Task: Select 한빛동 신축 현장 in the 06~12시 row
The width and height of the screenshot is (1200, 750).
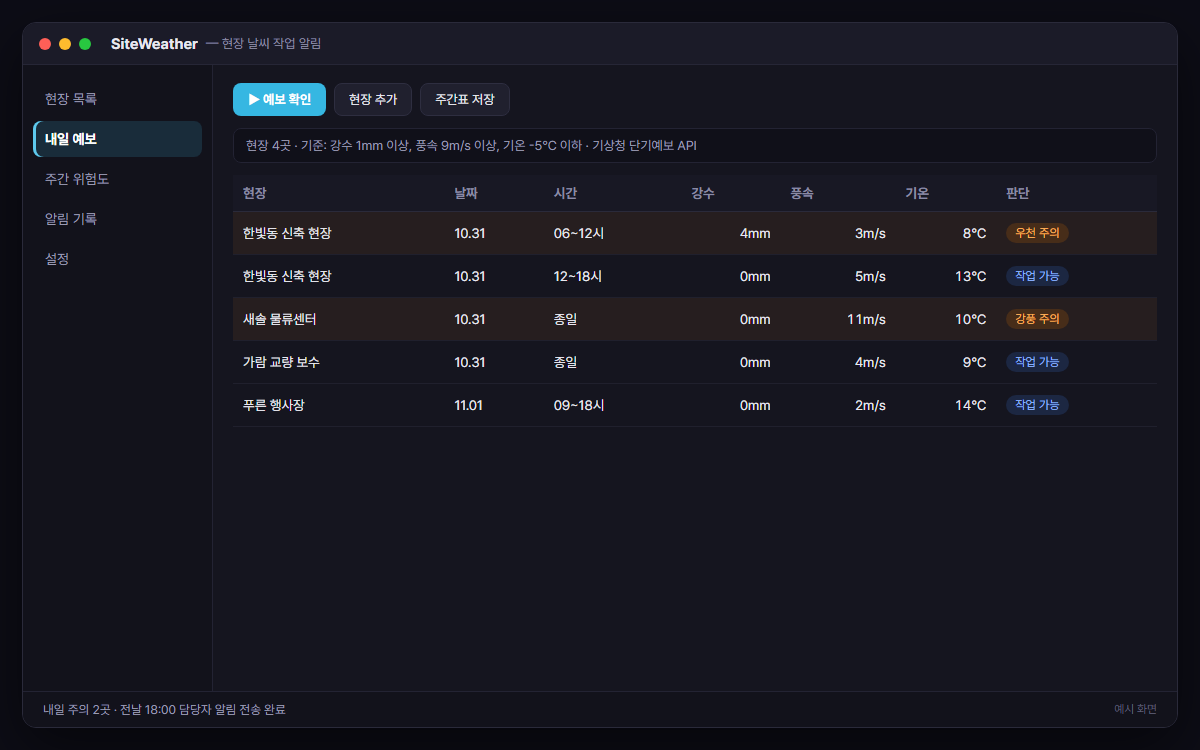Action: click(287, 233)
